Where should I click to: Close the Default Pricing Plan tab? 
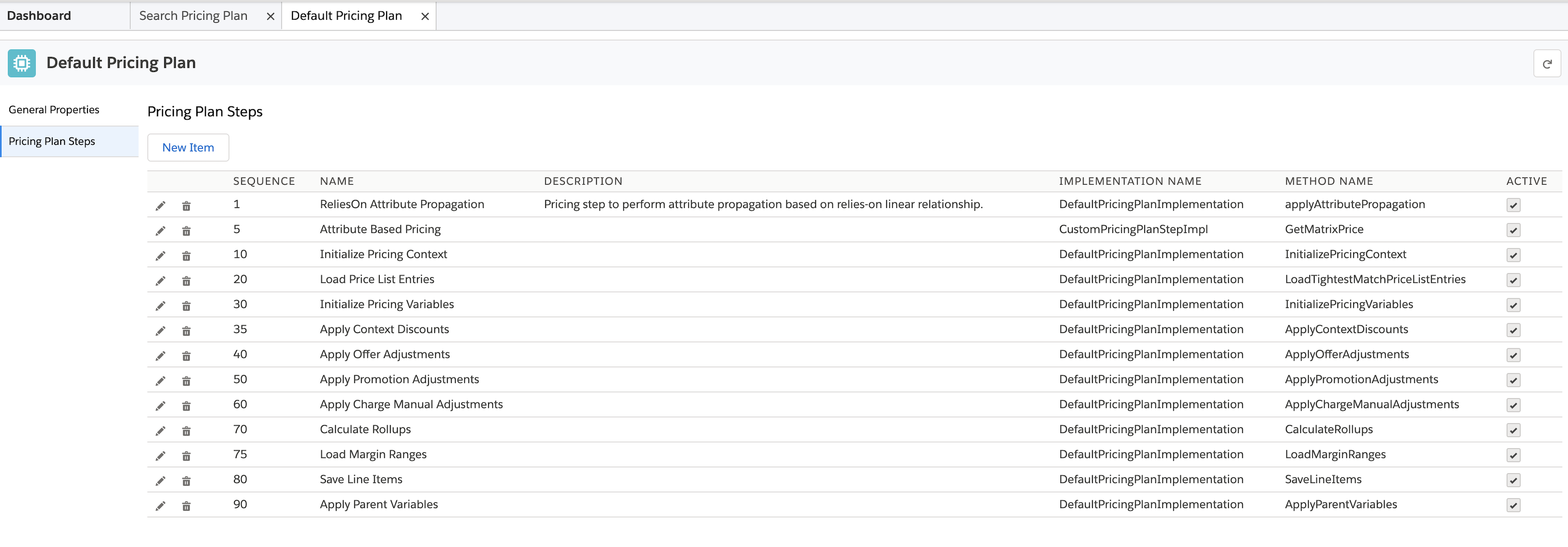pos(425,16)
